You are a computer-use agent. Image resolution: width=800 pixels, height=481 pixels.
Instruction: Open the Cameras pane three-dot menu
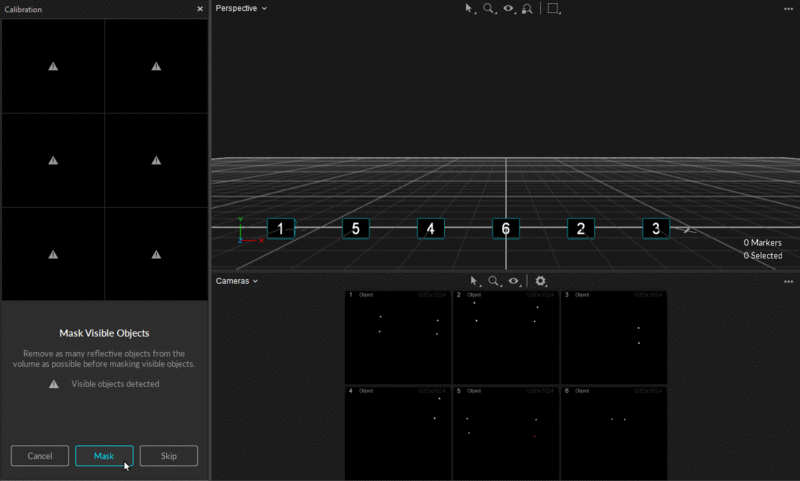788,282
